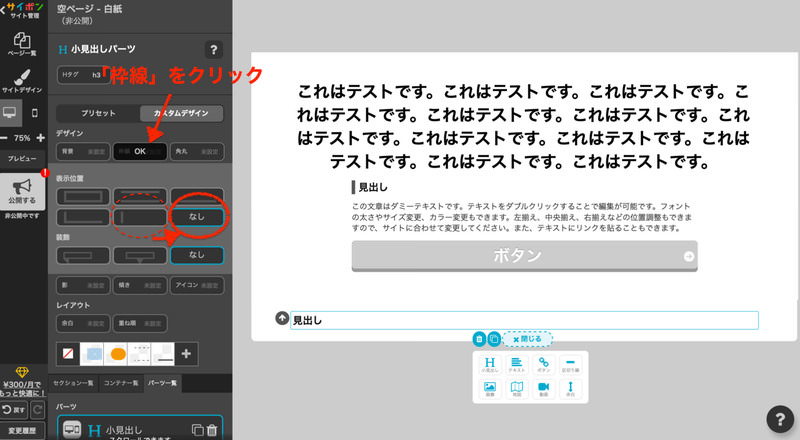Switch to smartphone view

point(35,113)
